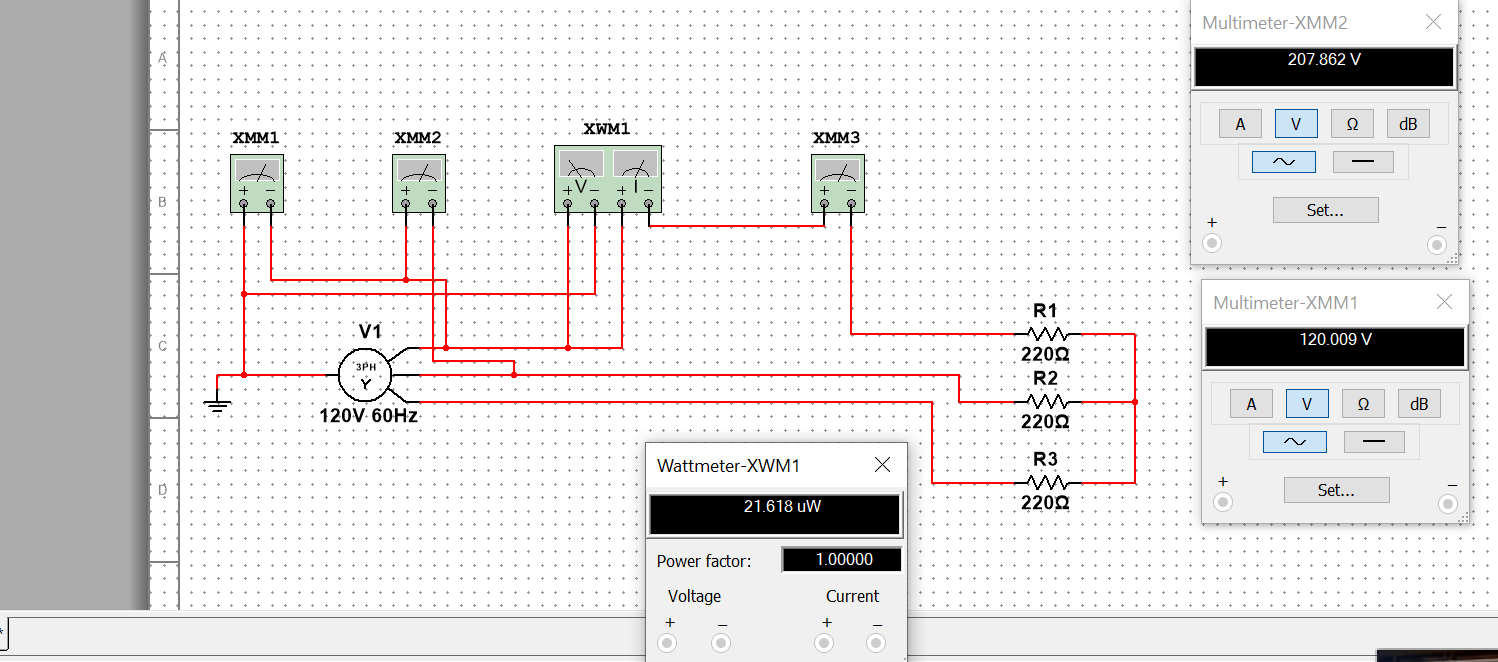Viewport: 1498px width, 662px height.
Task: Click XMM1's voltage reading display
Action: click(x=1335, y=347)
